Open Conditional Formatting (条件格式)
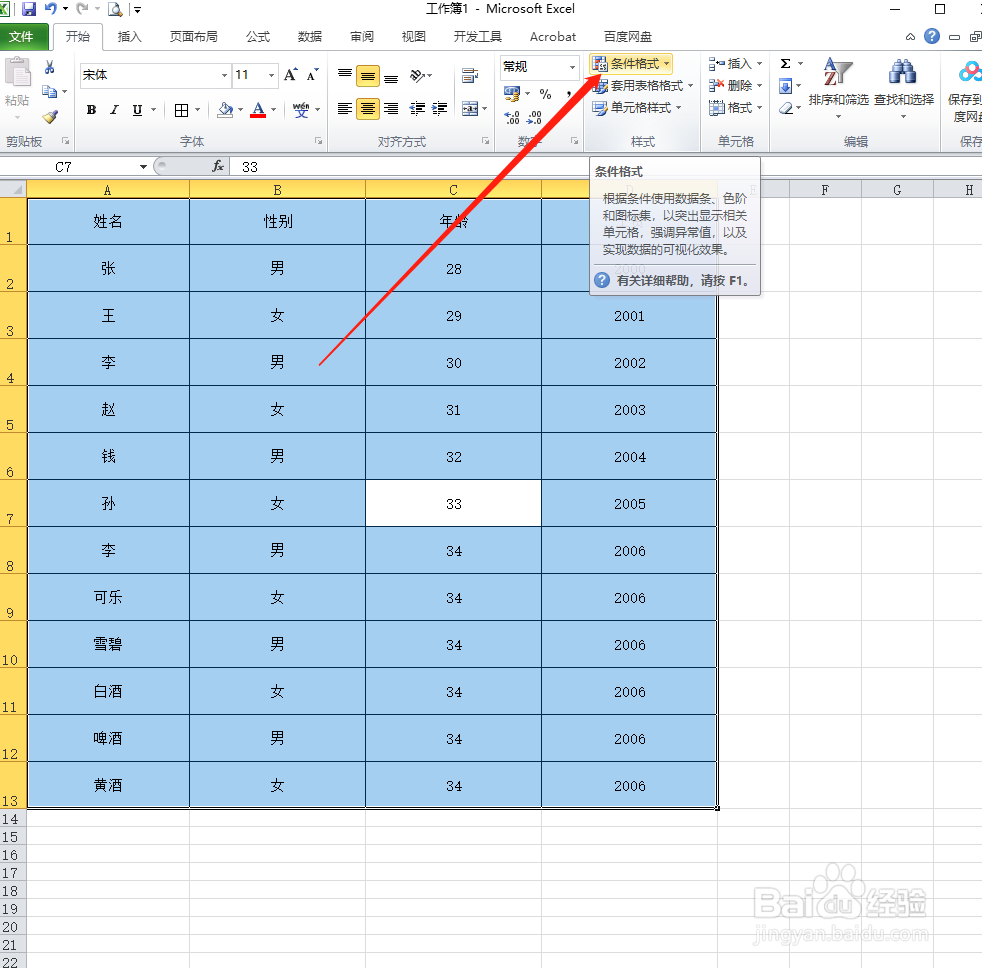 coord(631,62)
